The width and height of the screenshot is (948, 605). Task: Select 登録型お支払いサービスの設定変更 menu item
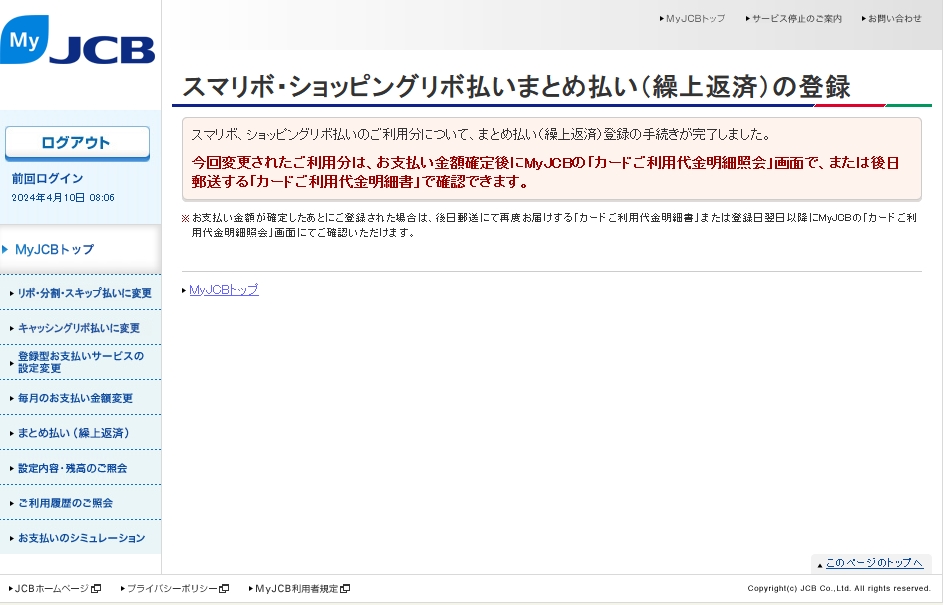pos(80,362)
